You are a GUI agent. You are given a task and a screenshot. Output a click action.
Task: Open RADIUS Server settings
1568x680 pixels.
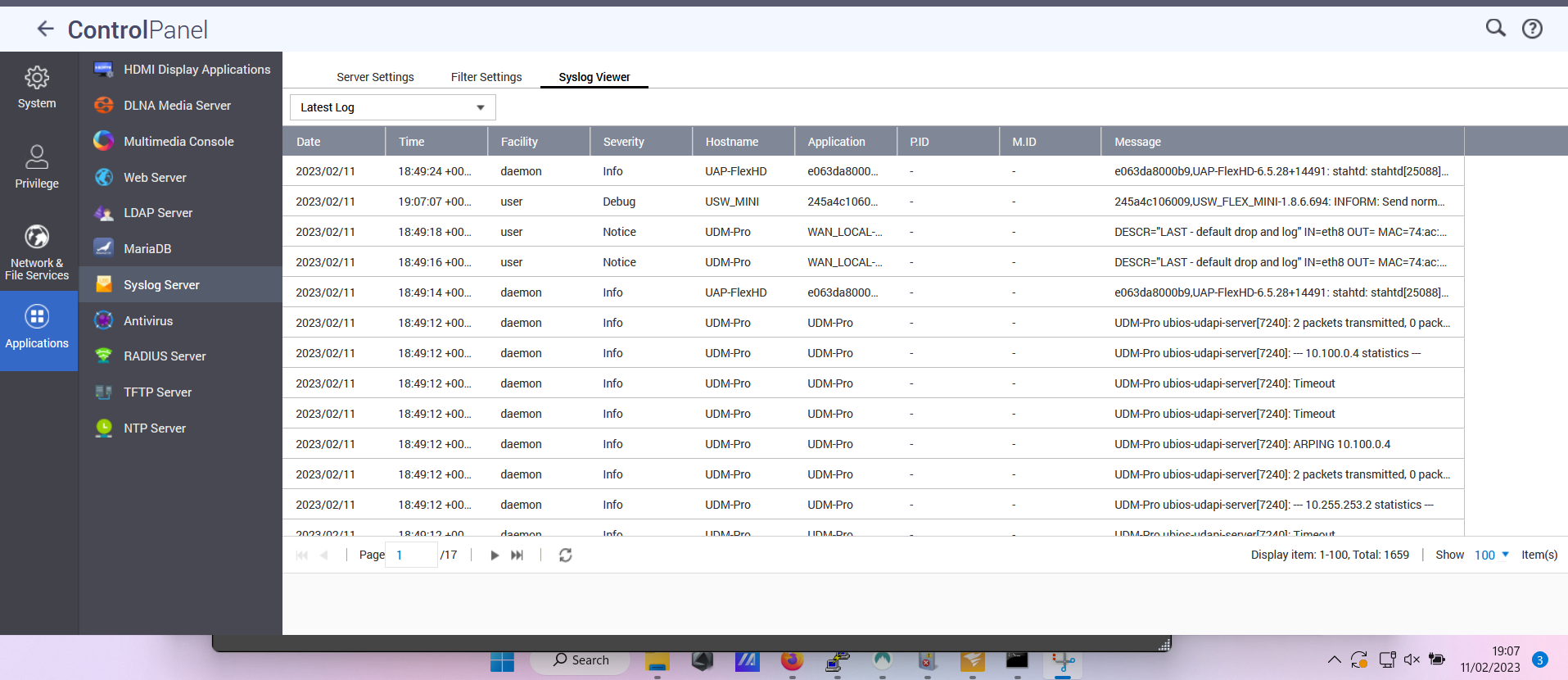pyautogui.click(x=165, y=356)
